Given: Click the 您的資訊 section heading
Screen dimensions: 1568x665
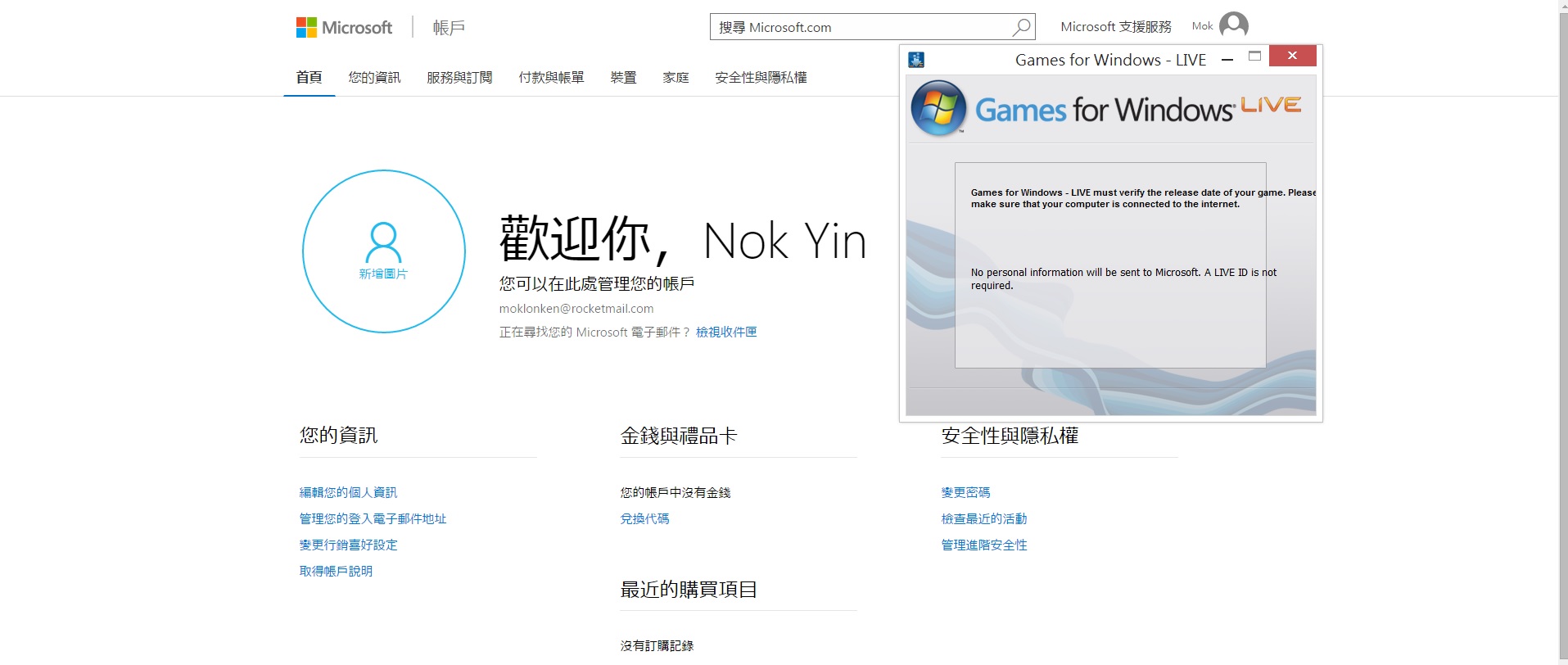Looking at the screenshot, I should (x=338, y=436).
